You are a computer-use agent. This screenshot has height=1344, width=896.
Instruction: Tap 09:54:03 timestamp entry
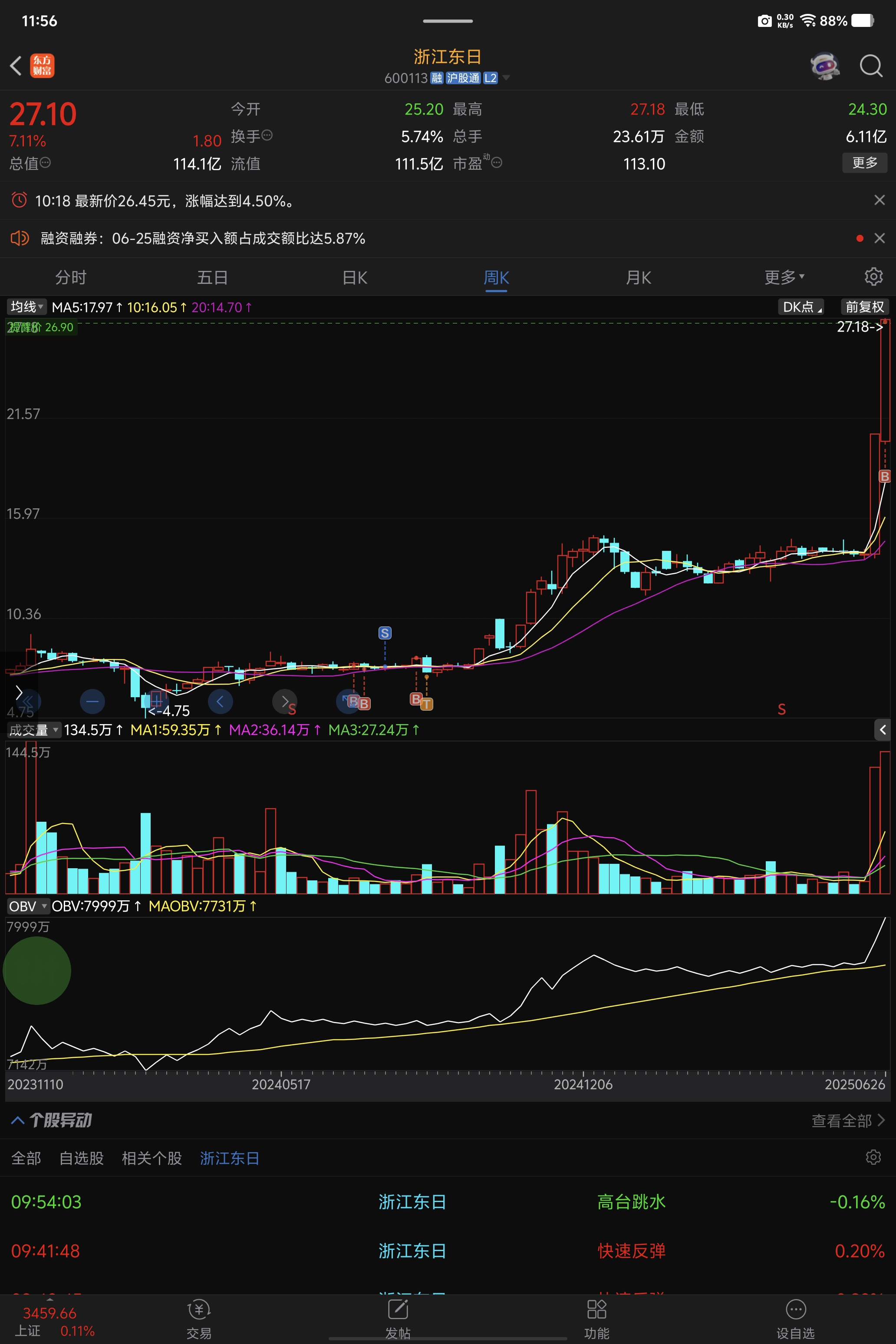click(46, 1202)
